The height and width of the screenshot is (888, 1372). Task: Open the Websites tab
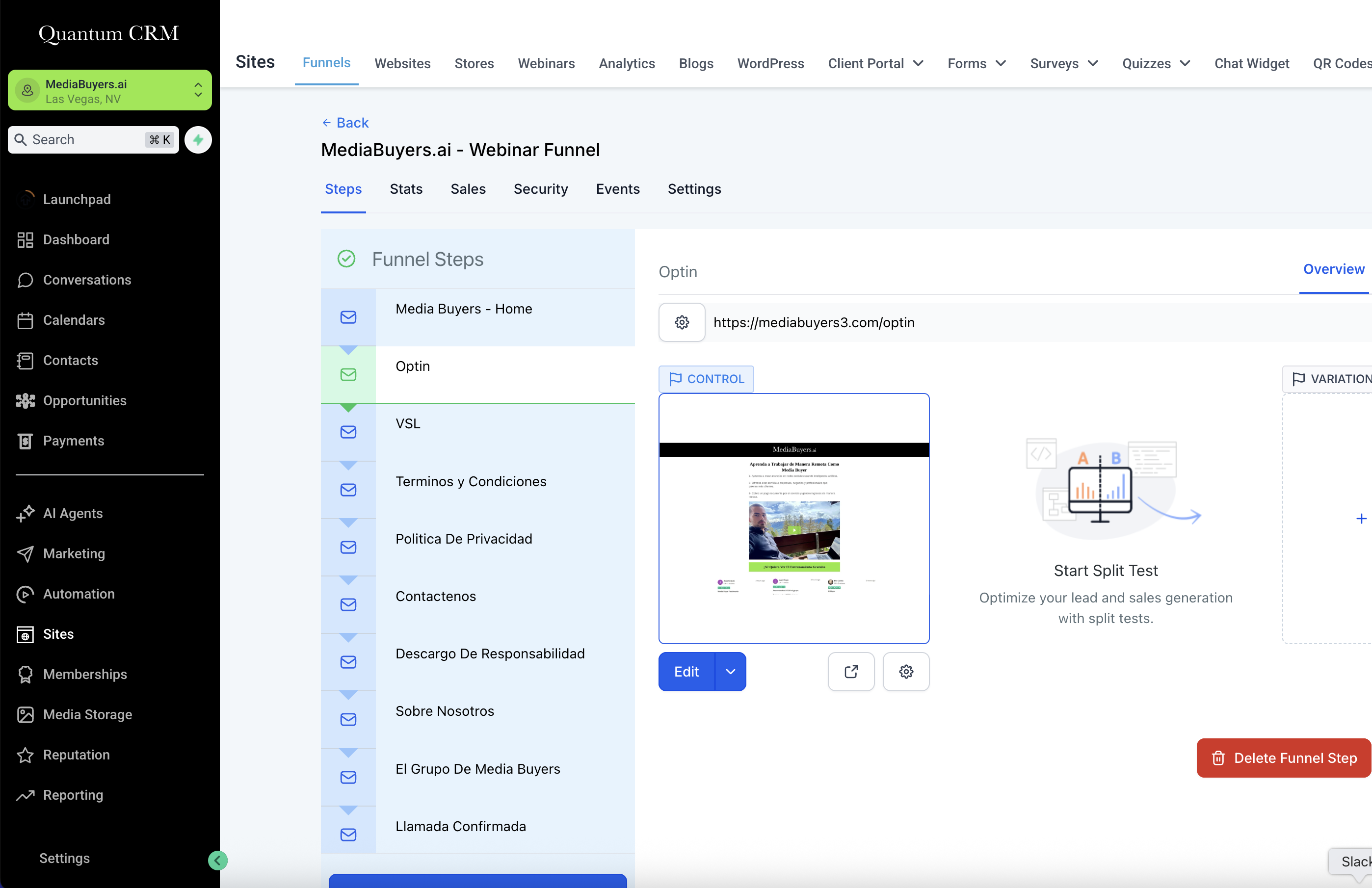[402, 63]
